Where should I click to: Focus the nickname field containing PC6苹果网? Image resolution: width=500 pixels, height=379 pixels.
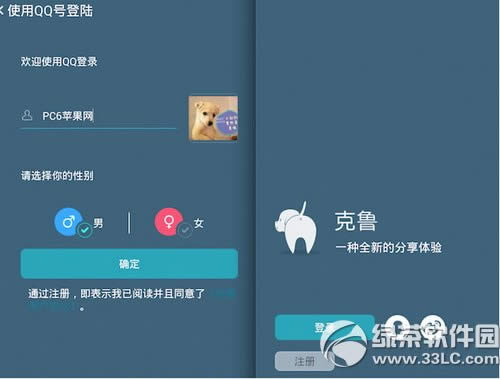pyautogui.click(x=98, y=116)
